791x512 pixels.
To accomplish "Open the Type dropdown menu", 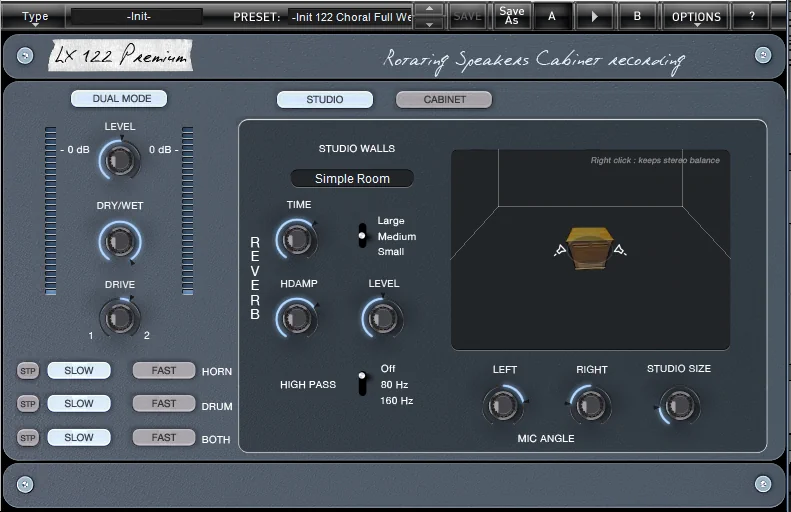I will click(35, 17).
